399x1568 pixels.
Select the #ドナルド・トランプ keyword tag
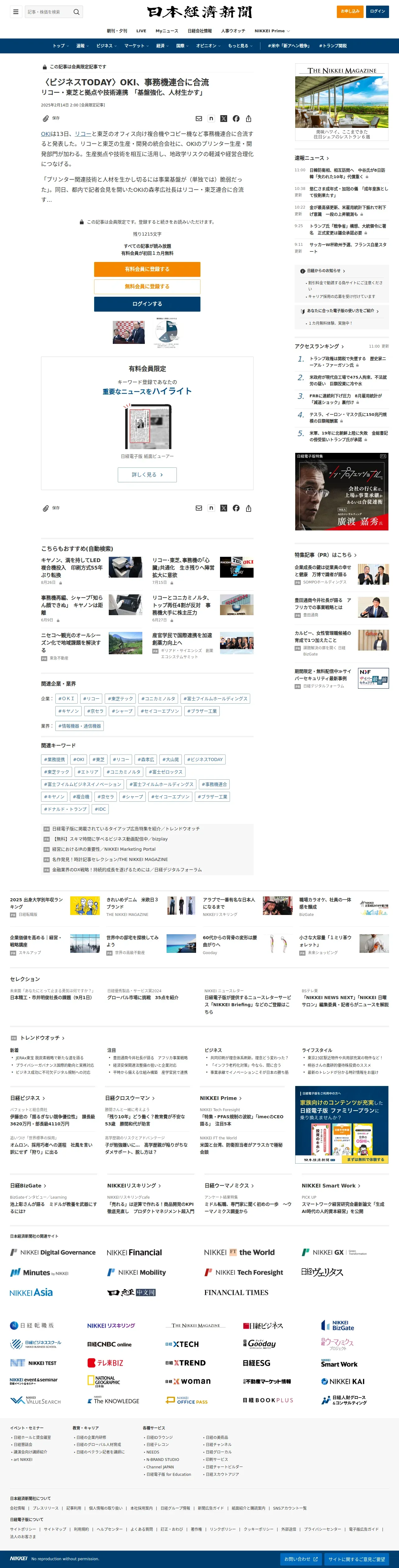click(x=66, y=809)
